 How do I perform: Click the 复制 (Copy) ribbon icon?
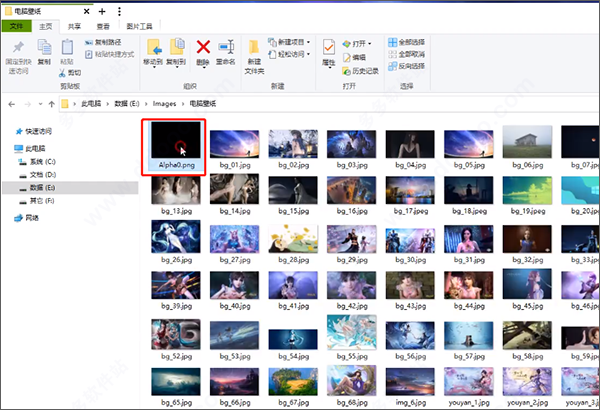click(x=44, y=47)
